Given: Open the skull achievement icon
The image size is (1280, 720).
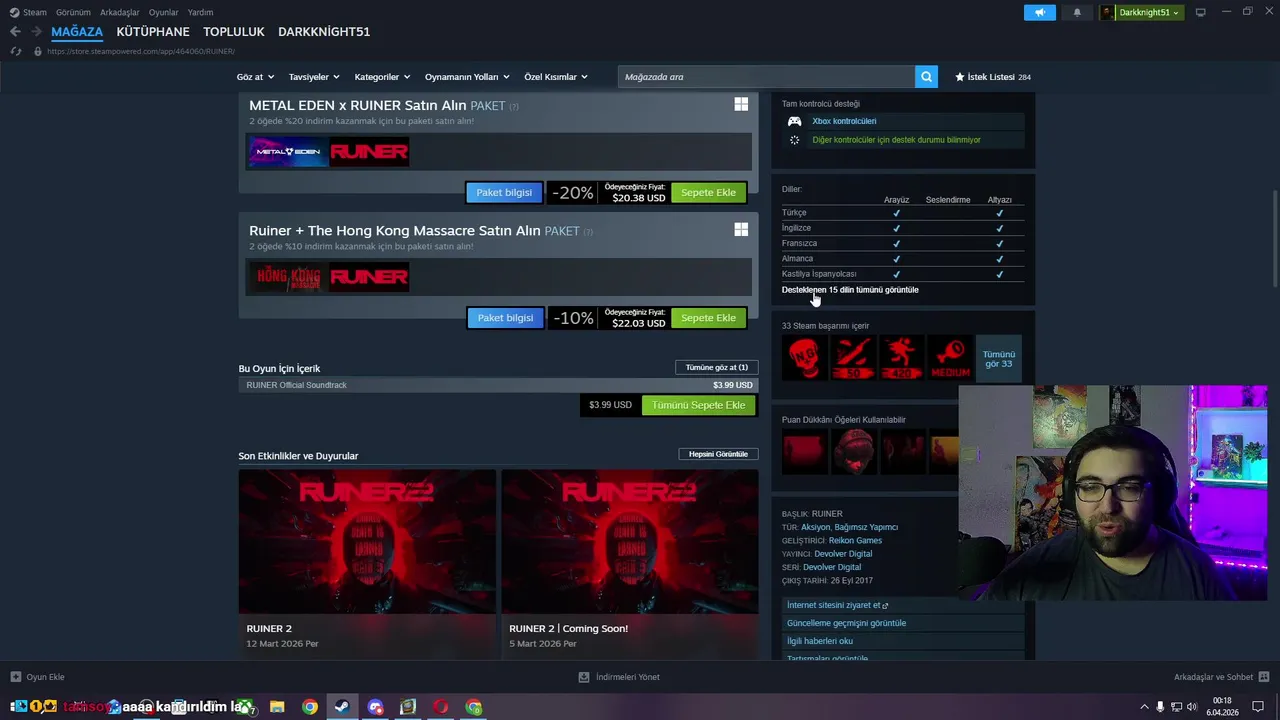Looking at the screenshot, I should coord(805,358).
